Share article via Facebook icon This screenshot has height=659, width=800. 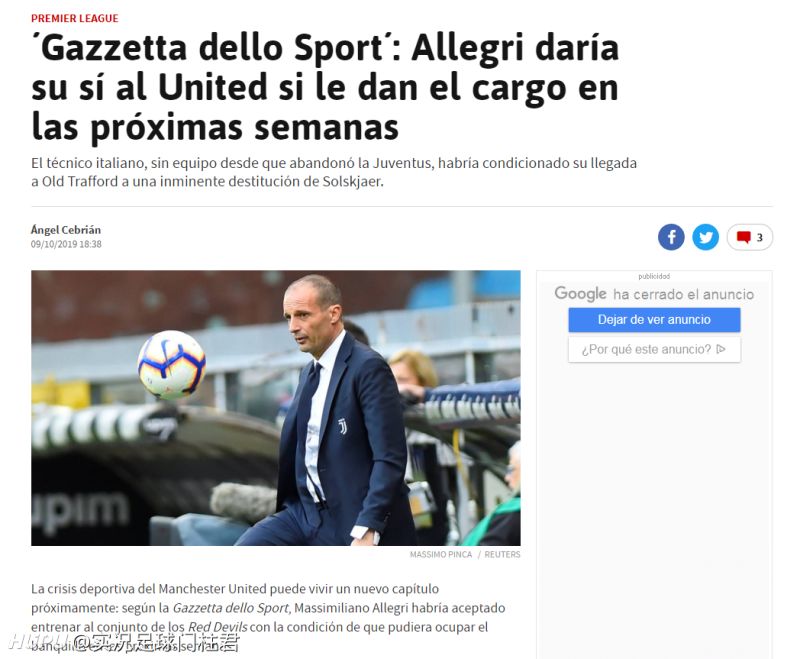[671, 237]
